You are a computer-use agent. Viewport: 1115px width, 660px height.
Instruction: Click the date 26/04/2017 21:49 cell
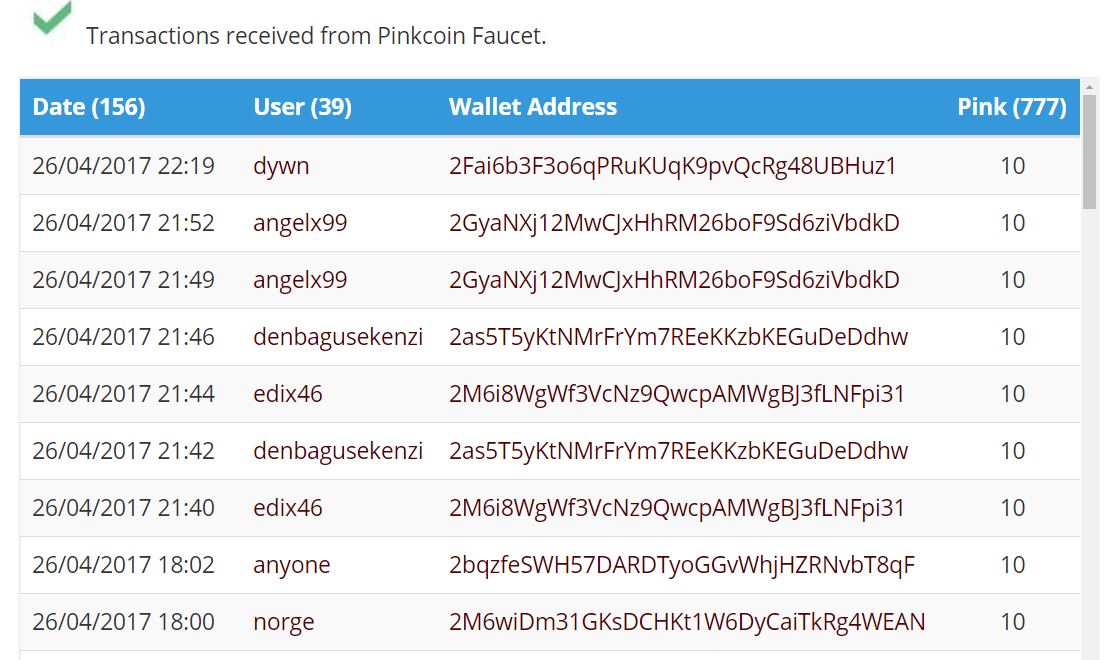click(123, 280)
